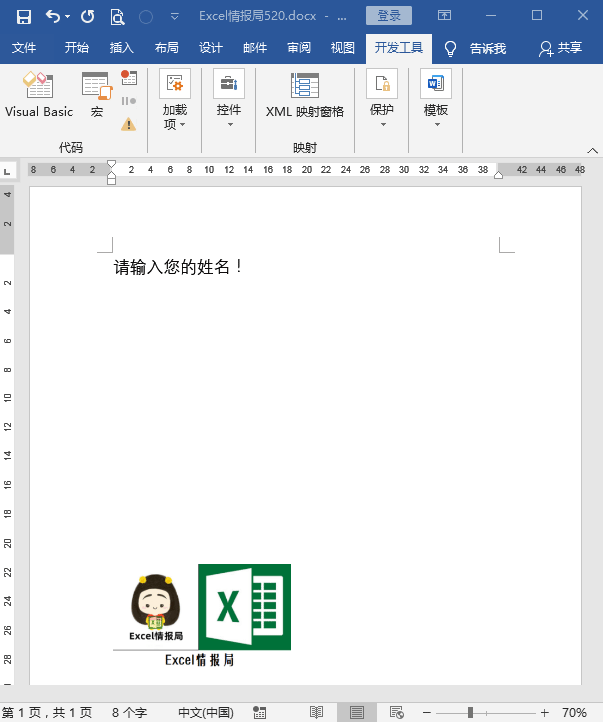Start recording a macro
The height and width of the screenshot is (722, 603).
click(129, 77)
